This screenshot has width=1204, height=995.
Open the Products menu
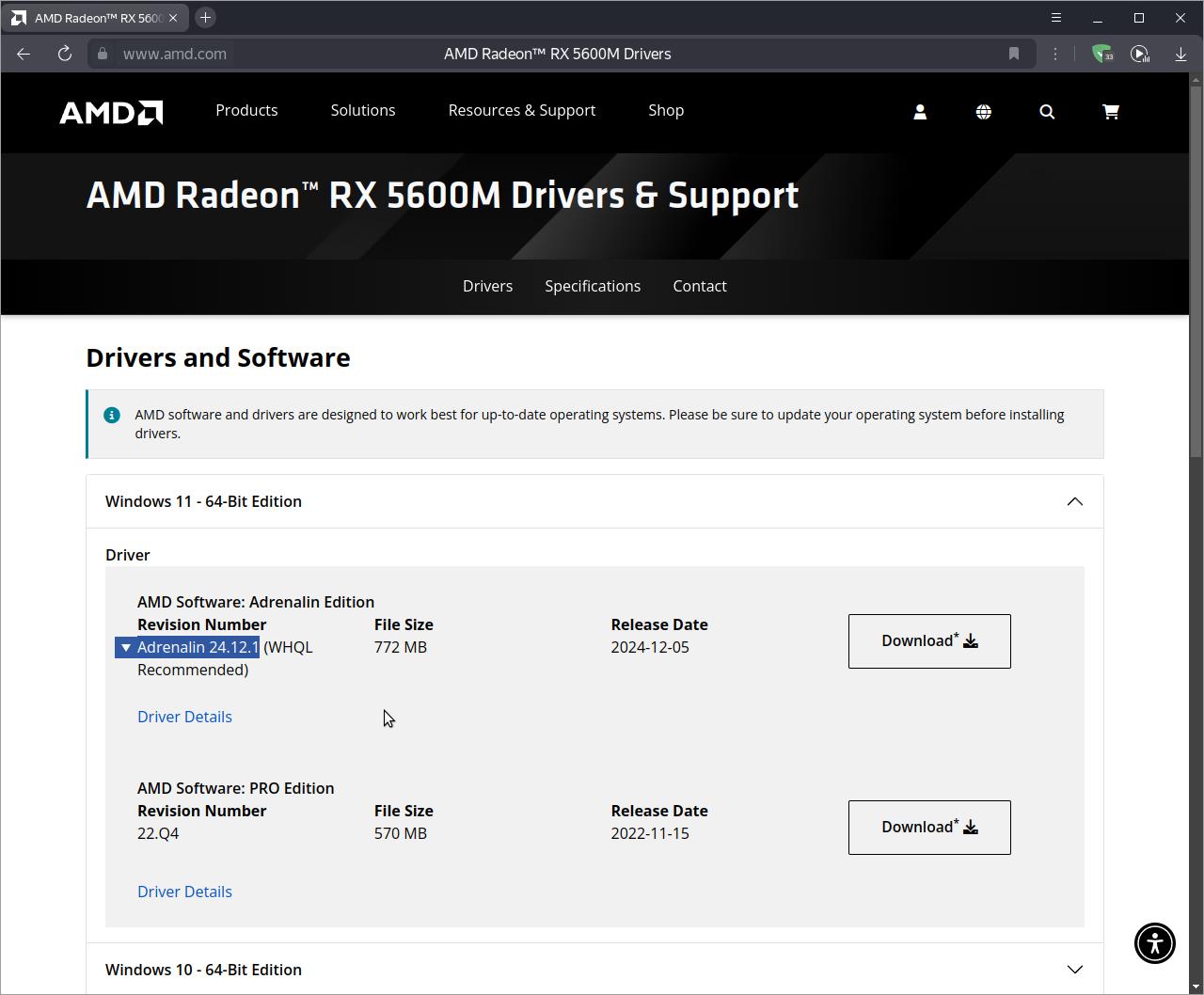[x=246, y=110]
